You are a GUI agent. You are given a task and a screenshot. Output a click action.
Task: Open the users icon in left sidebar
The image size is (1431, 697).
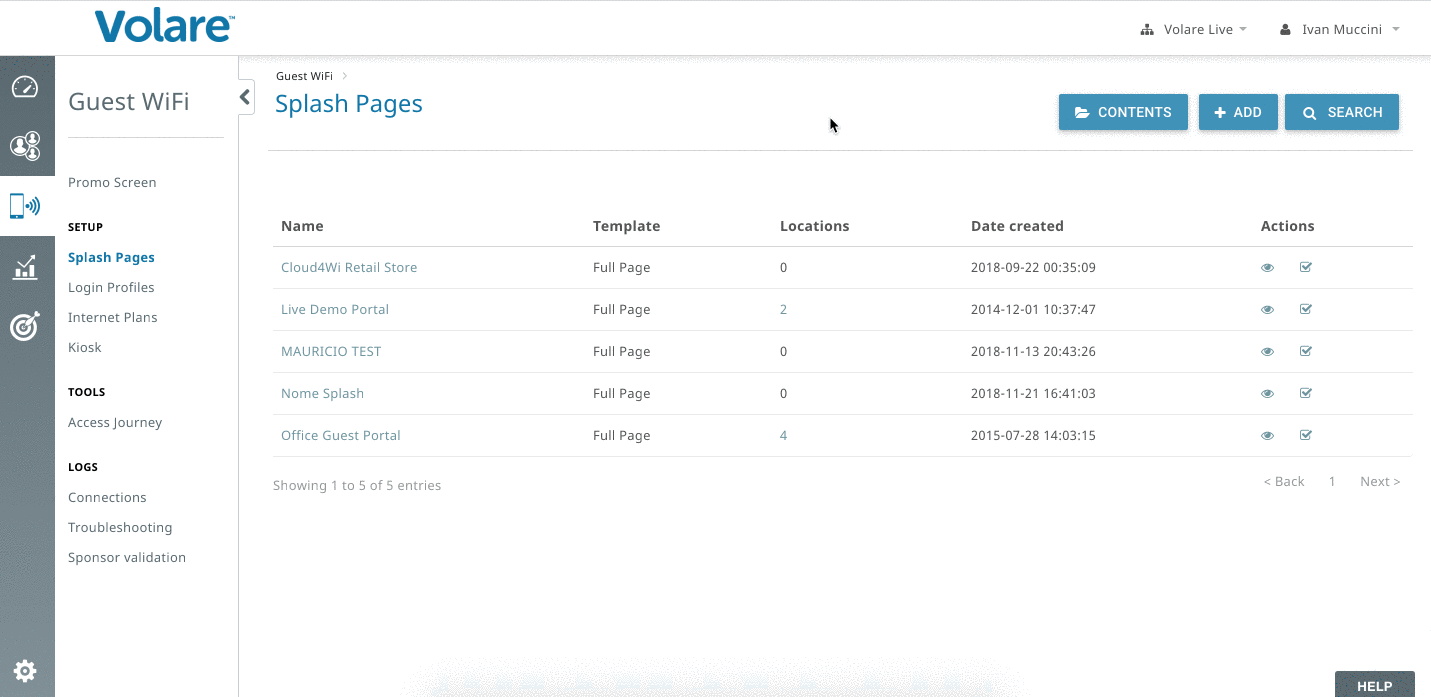[25, 146]
